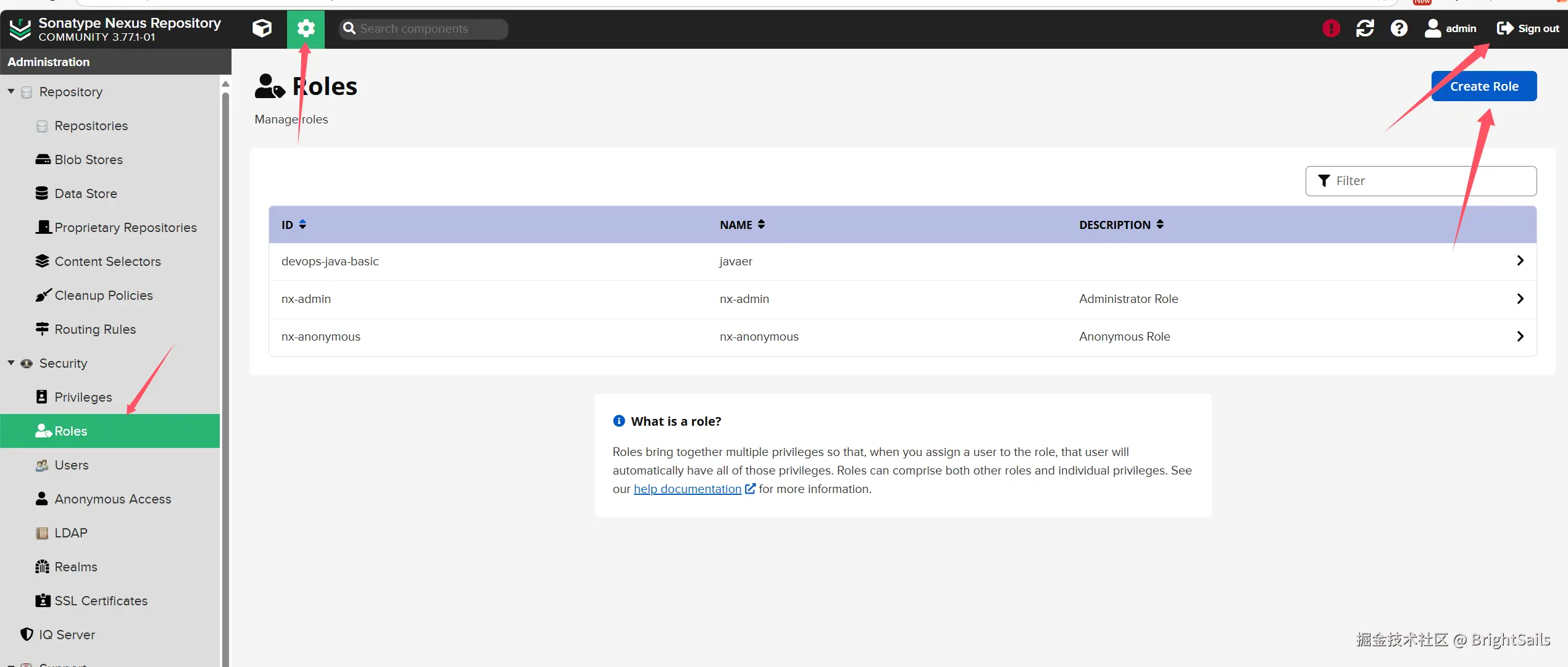Focus the Search components field
This screenshot has width=1568, height=667.
(423, 28)
